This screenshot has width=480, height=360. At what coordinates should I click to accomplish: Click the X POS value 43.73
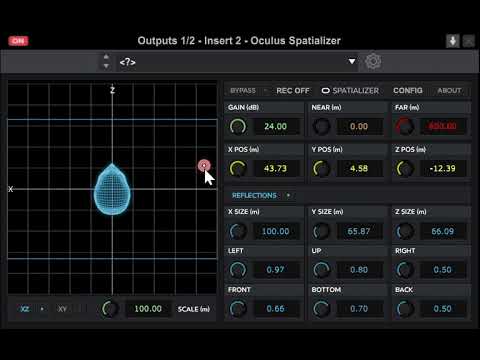pyautogui.click(x=276, y=168)
